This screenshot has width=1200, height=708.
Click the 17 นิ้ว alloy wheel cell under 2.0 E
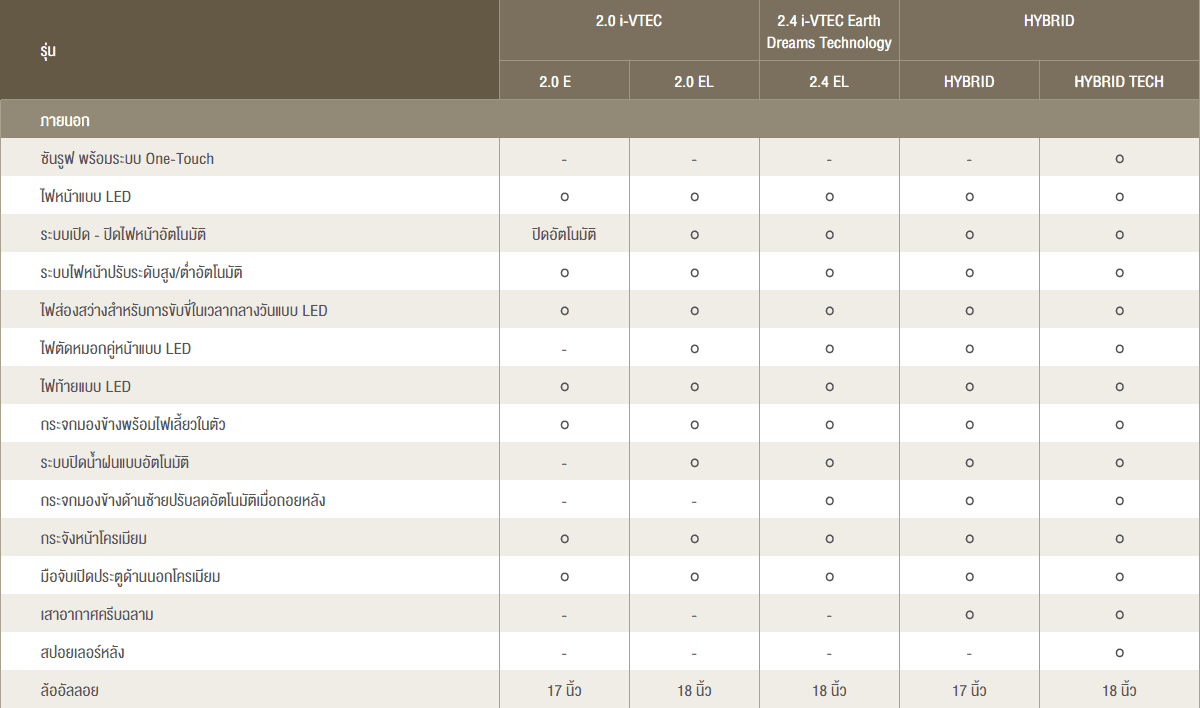(x=564, y=691)
